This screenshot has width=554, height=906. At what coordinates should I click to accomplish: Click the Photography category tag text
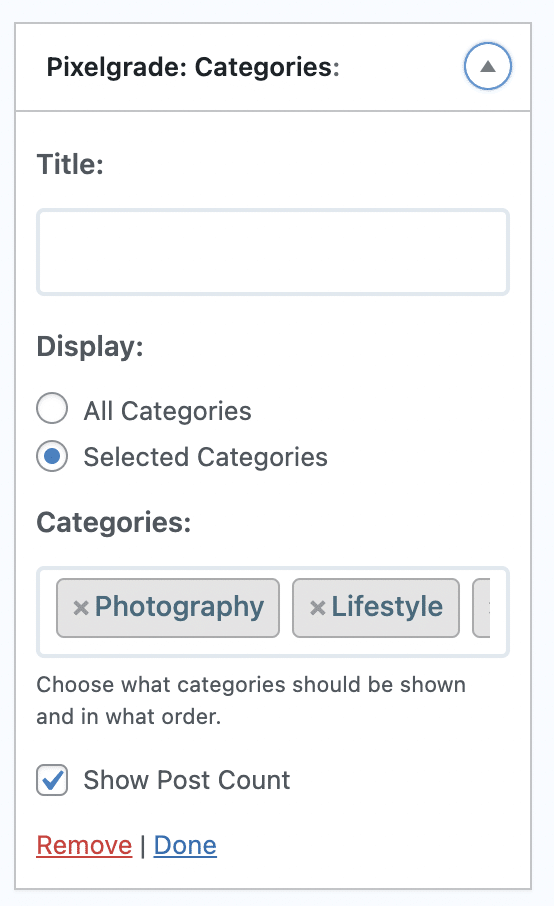(179, 607)
